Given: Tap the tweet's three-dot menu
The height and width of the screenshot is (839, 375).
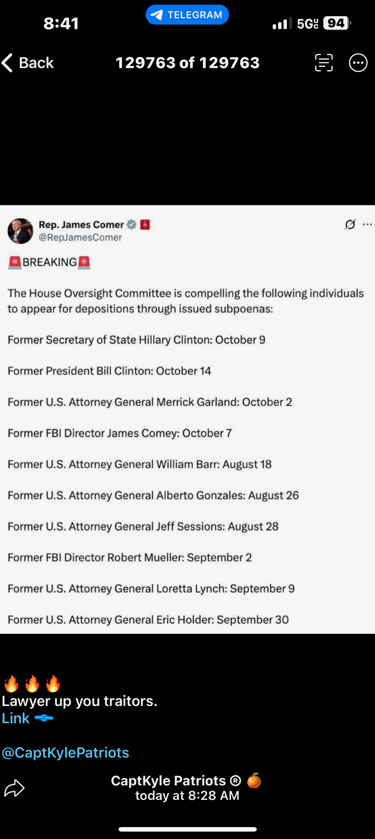Looking at the screenshot, I should pyautogui.click(x=367, y=225).
